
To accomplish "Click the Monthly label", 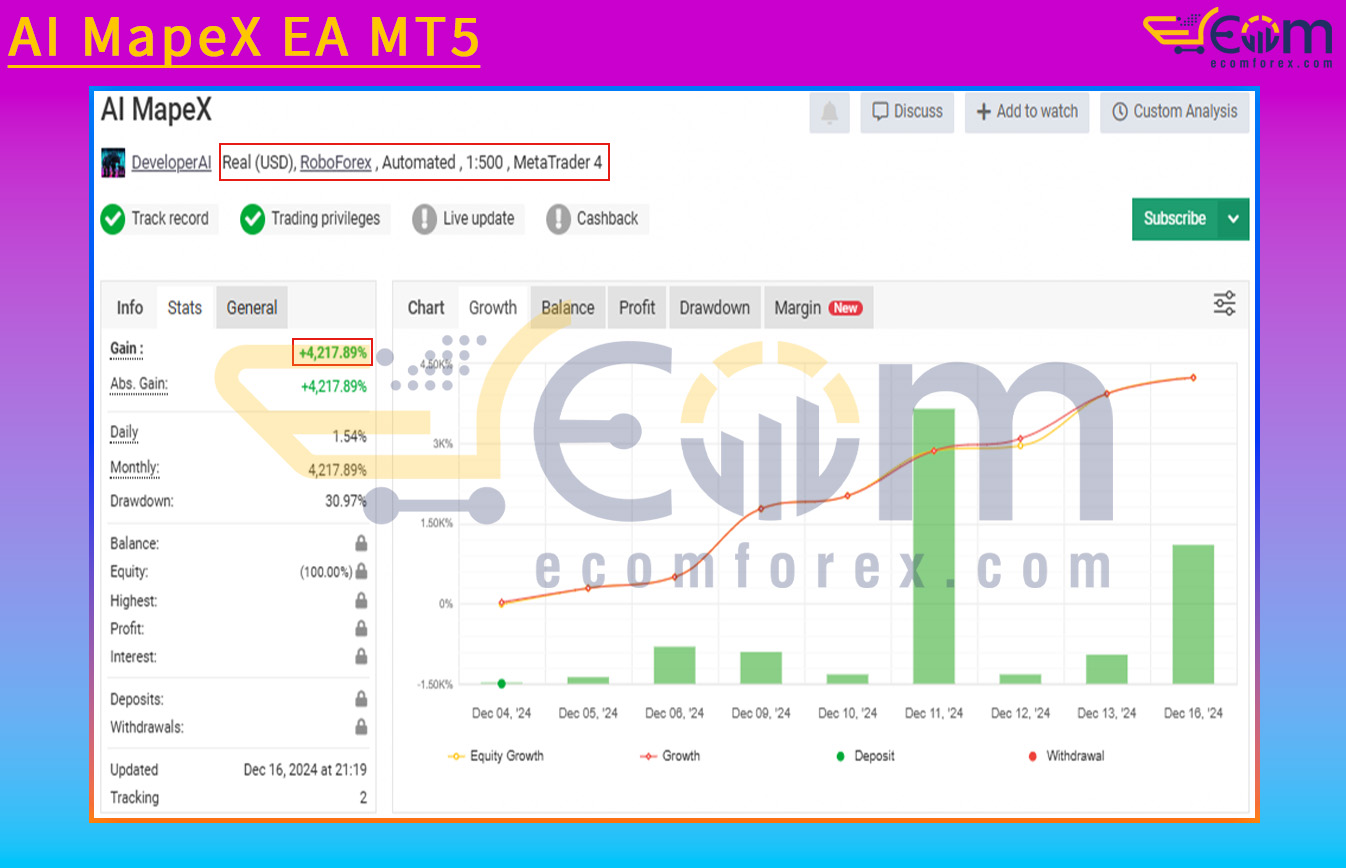I will click(x=134, y=467).
